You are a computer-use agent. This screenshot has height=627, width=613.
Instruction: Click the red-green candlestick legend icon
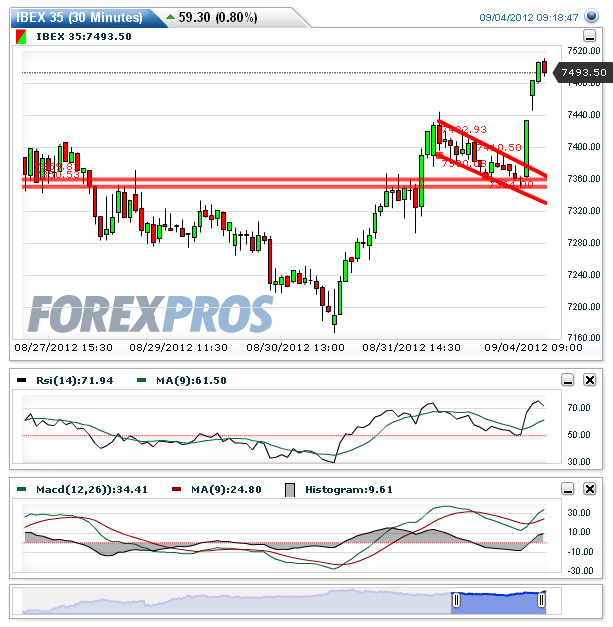21,37
